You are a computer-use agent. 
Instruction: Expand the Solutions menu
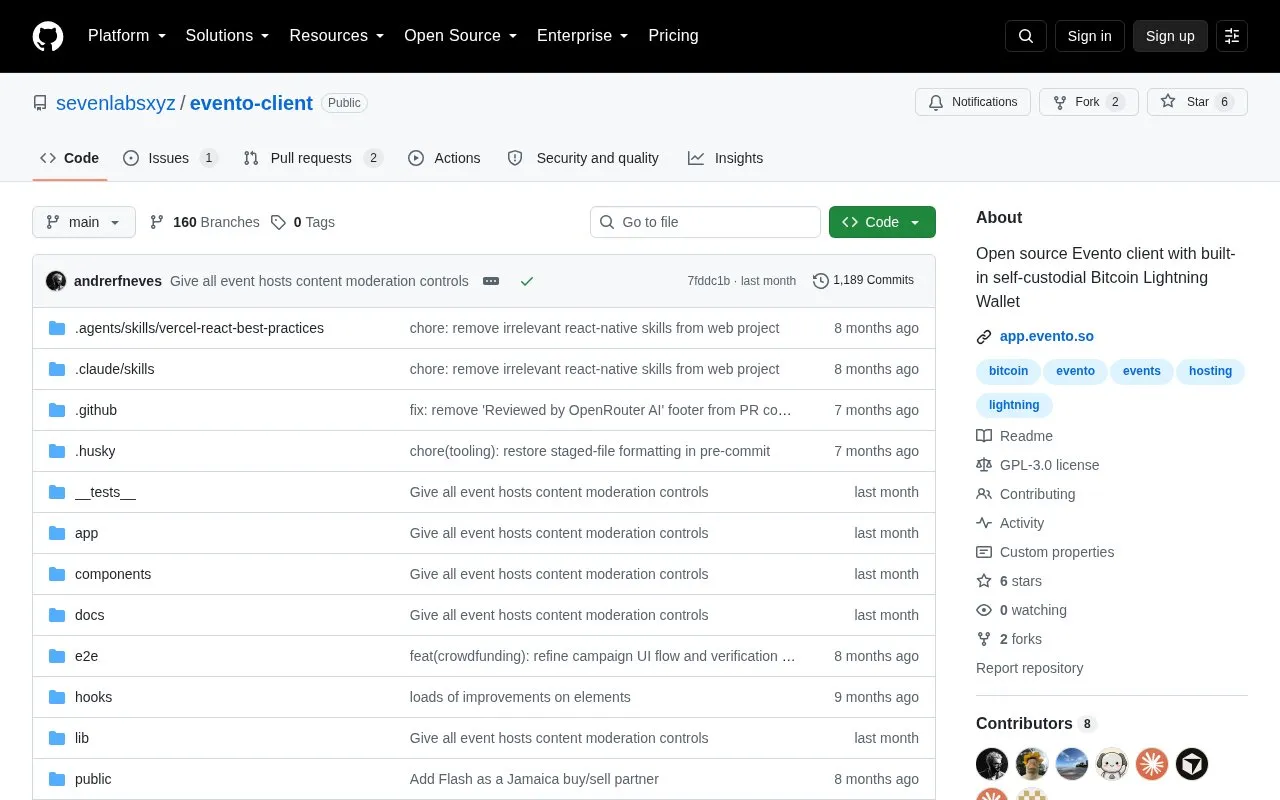(x=227, y=36)
